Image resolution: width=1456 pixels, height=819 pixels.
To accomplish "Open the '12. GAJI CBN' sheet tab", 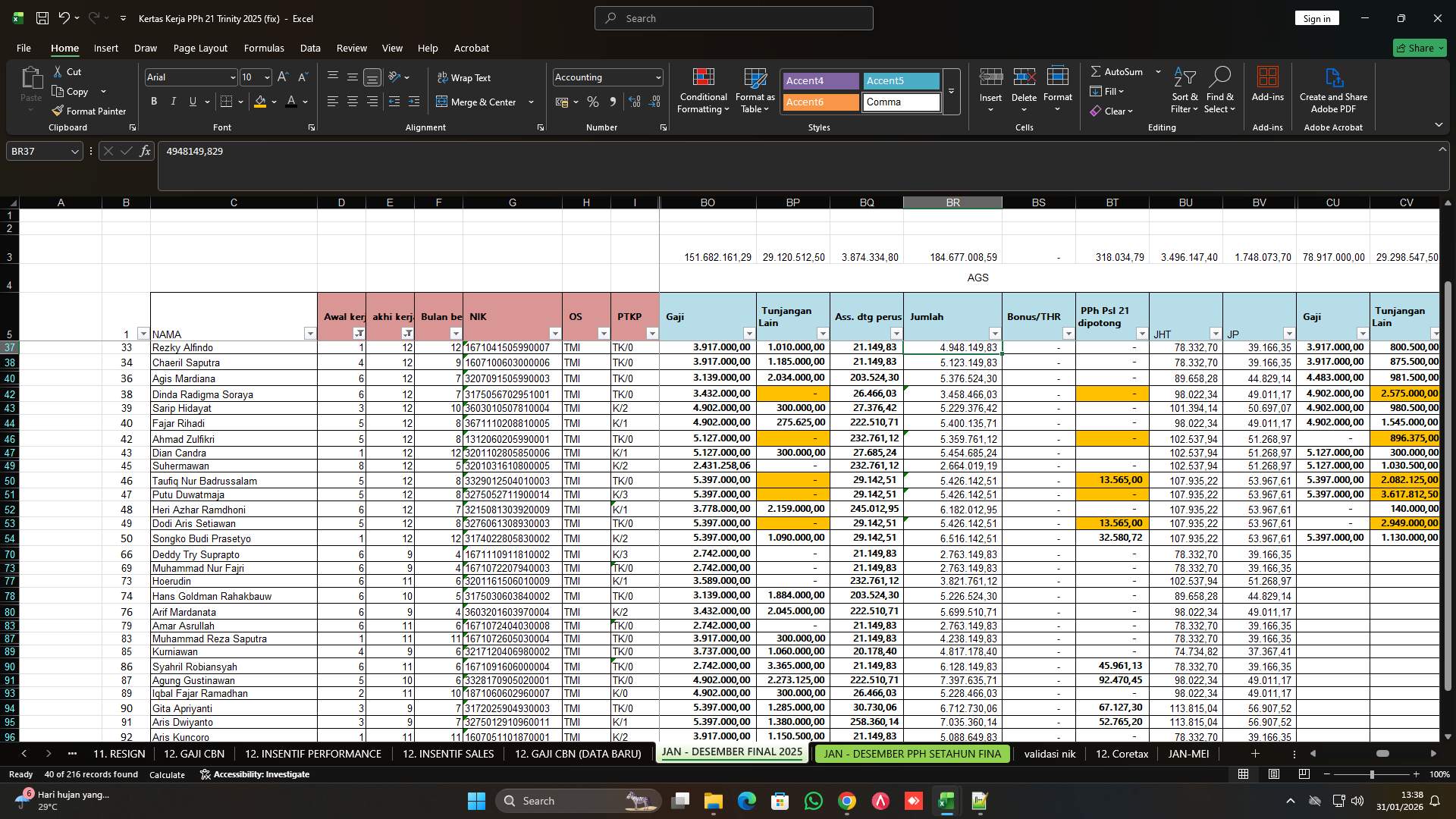I will [x=193, y=754].
